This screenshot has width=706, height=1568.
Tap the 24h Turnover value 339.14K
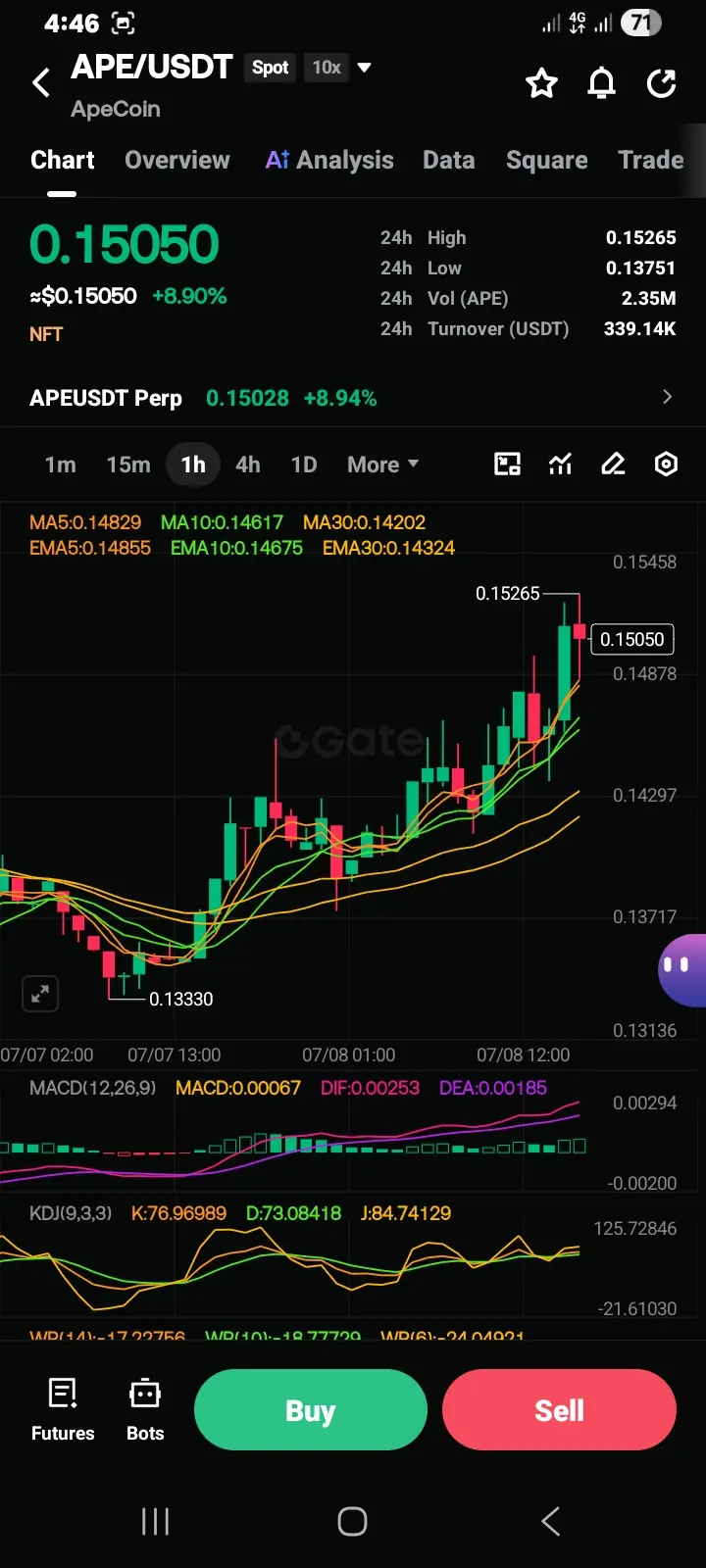click(x=639, y=328)
